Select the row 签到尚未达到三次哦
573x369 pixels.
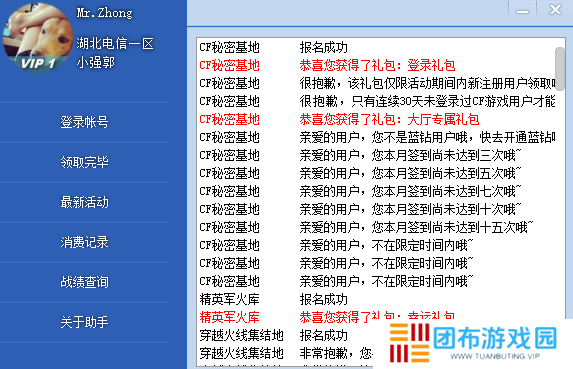tap(376, 155)
